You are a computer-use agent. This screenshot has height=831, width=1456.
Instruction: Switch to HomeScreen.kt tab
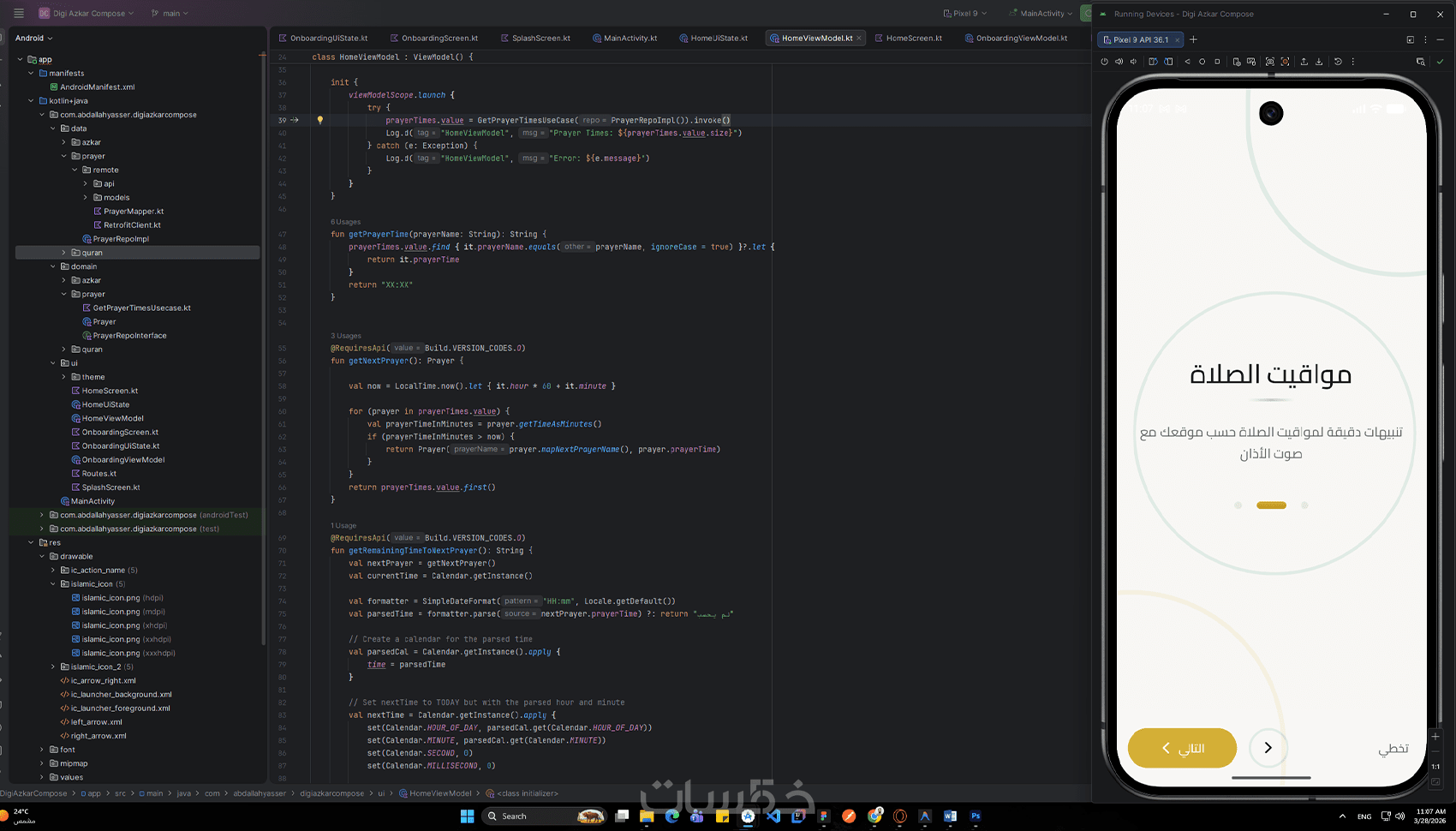(909, 38)
